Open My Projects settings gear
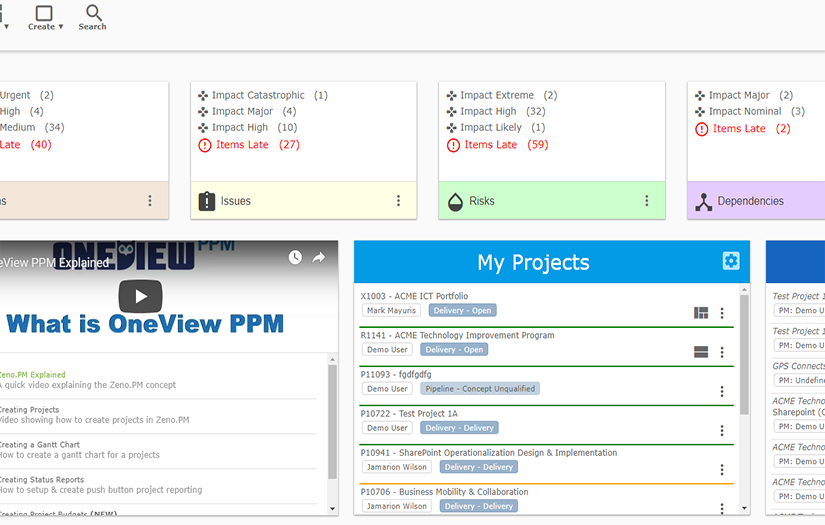The width and height of the screenshot is (825, 525). pos(731,260)
